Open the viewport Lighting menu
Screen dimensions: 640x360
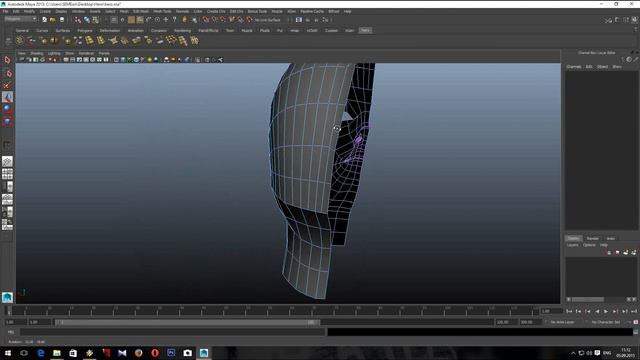point(54,53)
